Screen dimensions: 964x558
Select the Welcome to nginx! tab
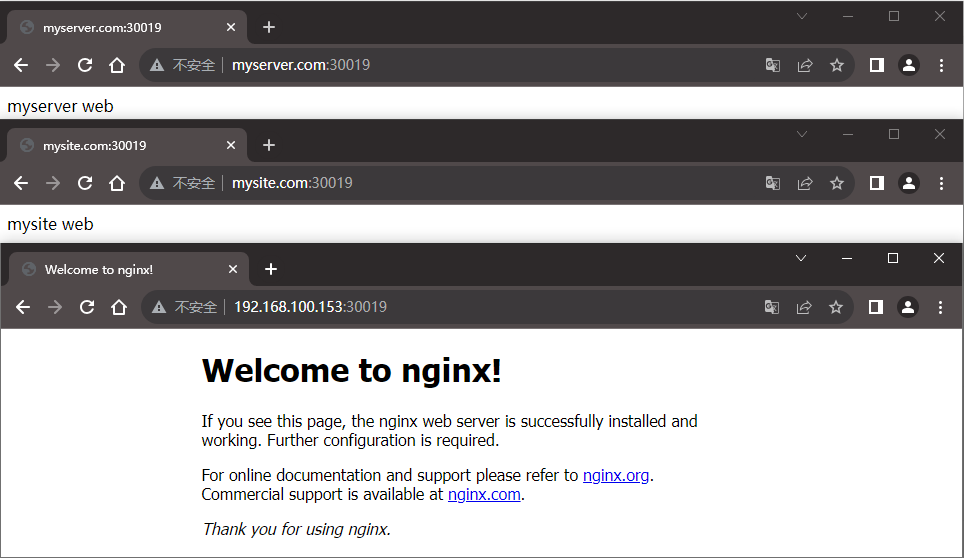(x=128, y=269)
